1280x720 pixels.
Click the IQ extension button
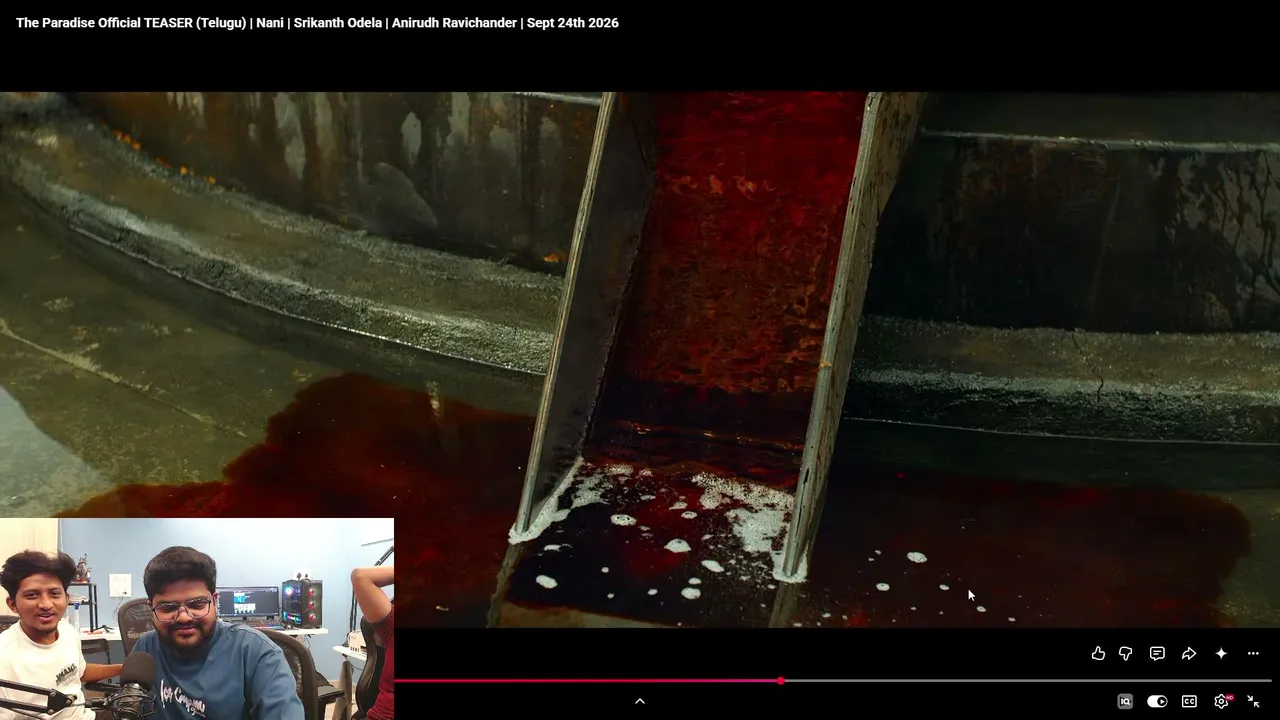click(x=1125, y=701)
